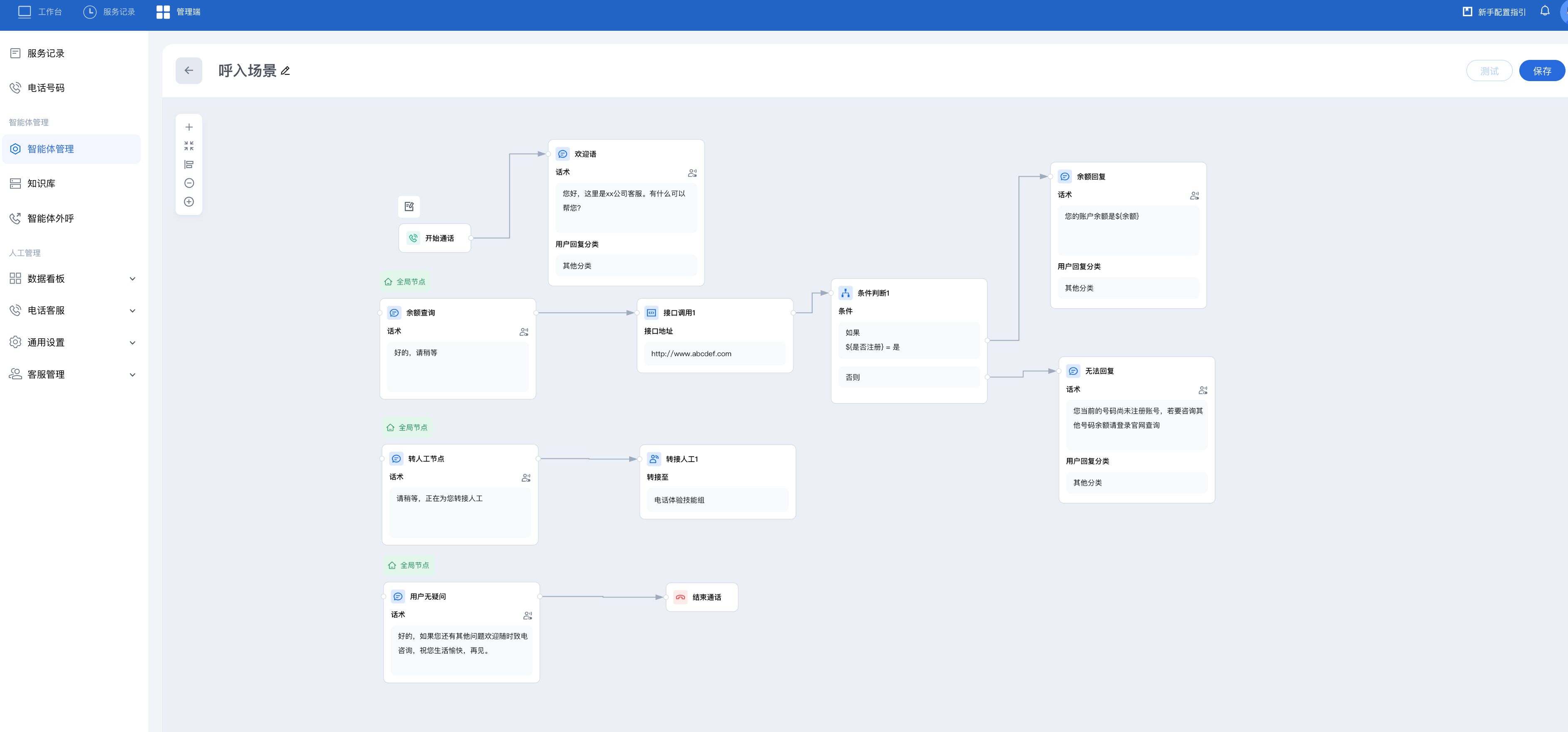Open 知识库 in the sidebar
Screen dimensions: 1568x732
pos(41,183)
